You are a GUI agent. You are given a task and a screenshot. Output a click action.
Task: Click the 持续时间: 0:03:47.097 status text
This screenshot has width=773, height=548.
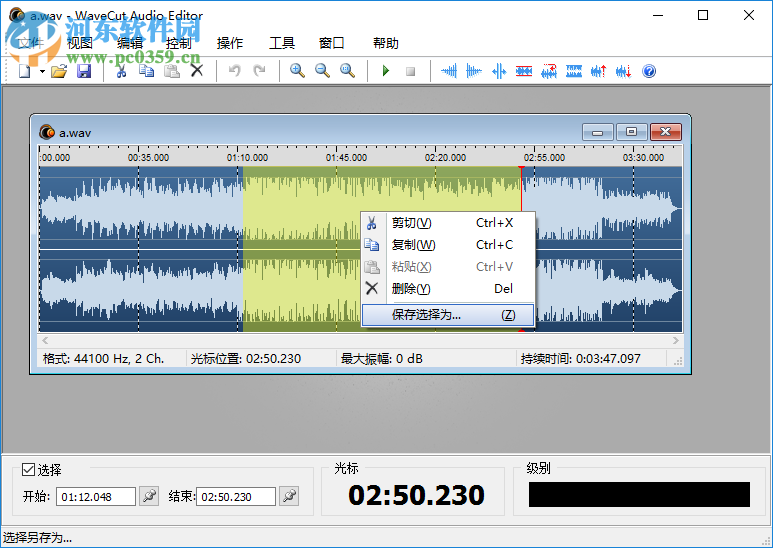tap(581, 359)
